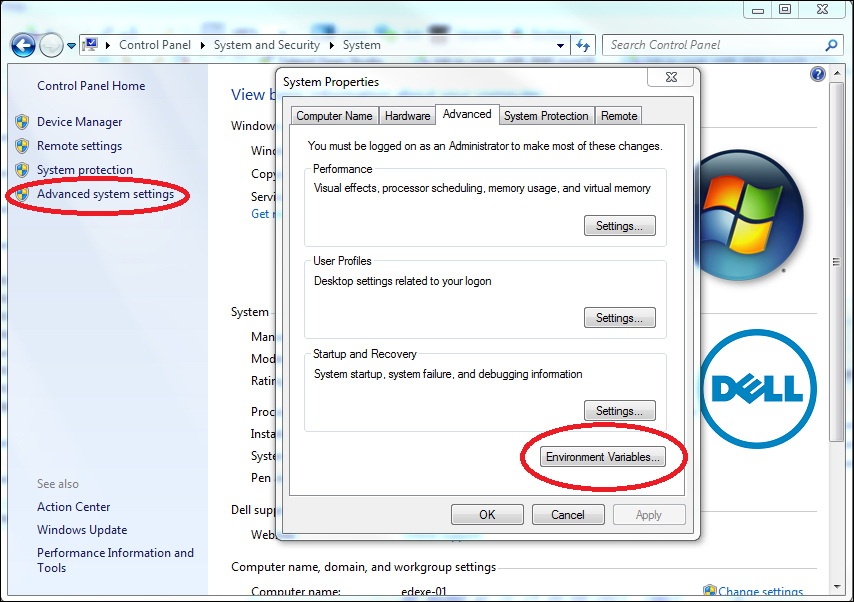
Task: Open Performance Settings button
Action: pos(619,226)
